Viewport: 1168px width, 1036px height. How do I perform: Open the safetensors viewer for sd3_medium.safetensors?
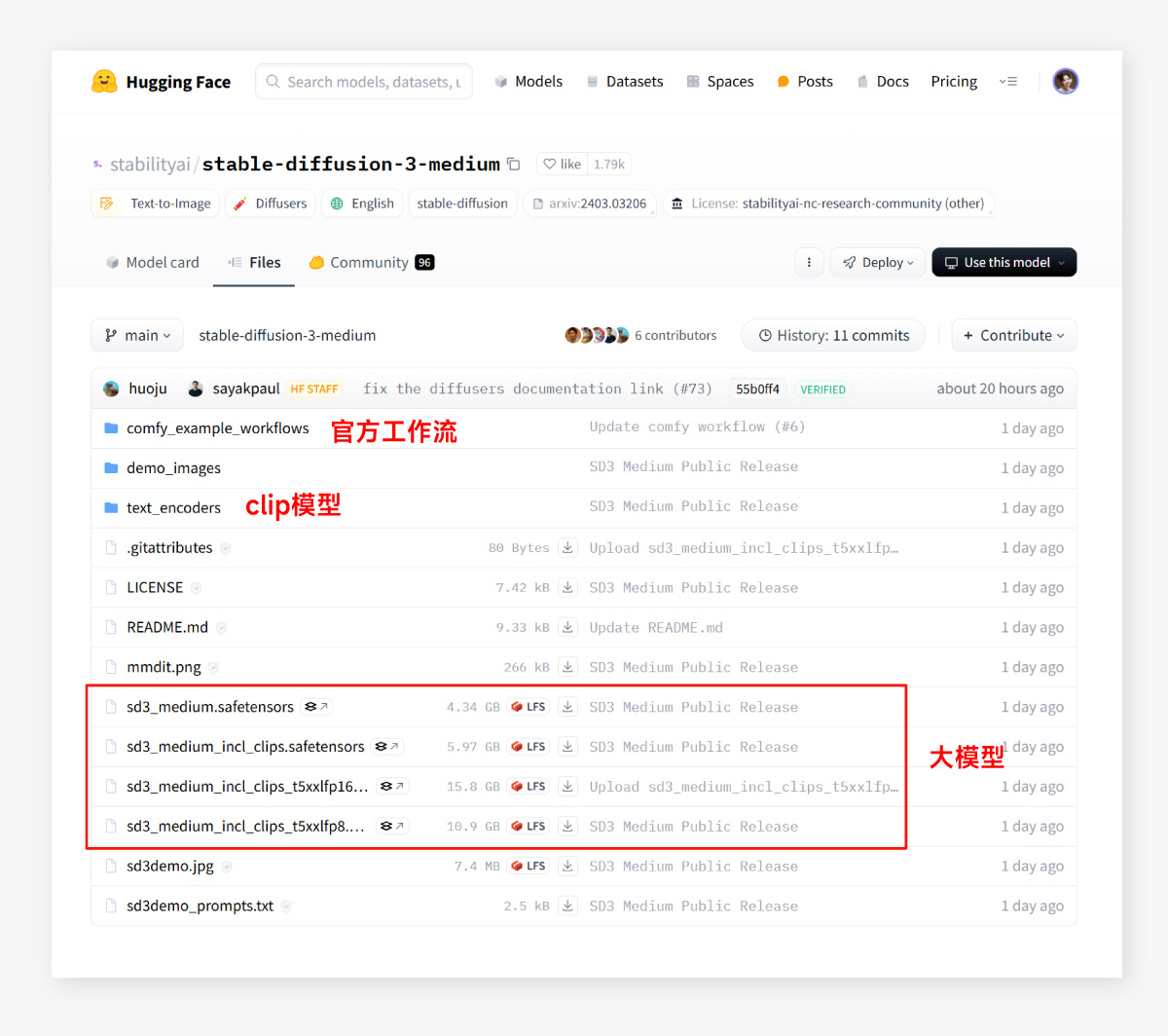[313, 707]
